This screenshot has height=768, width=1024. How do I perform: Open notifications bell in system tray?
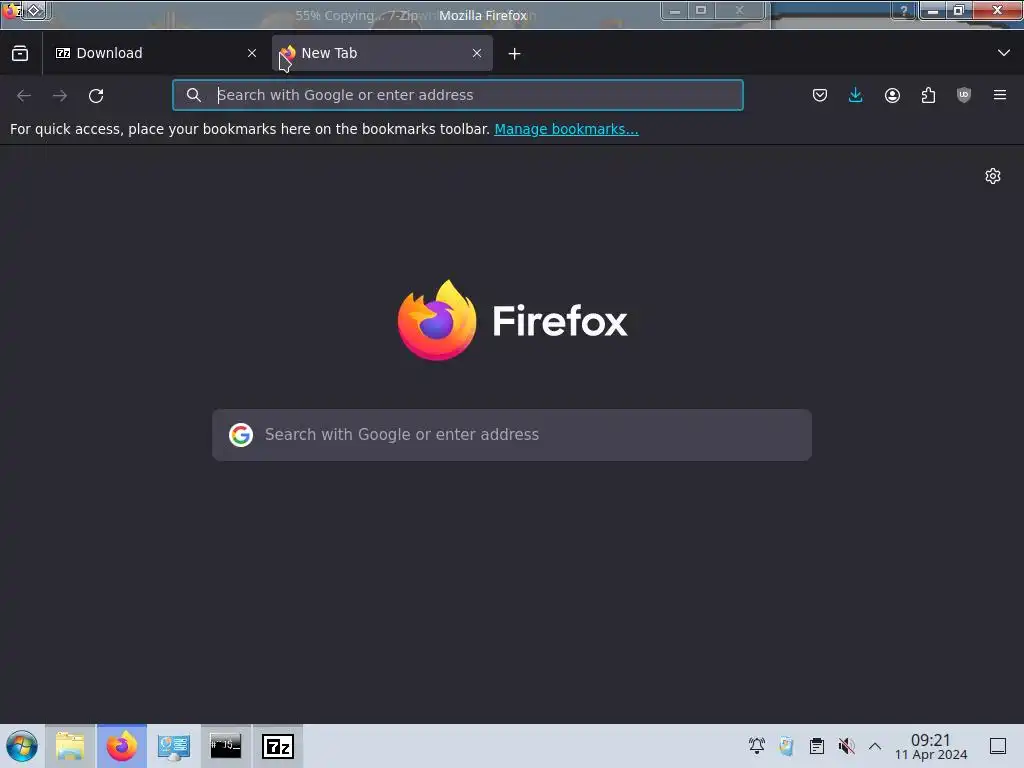[757, 746]
